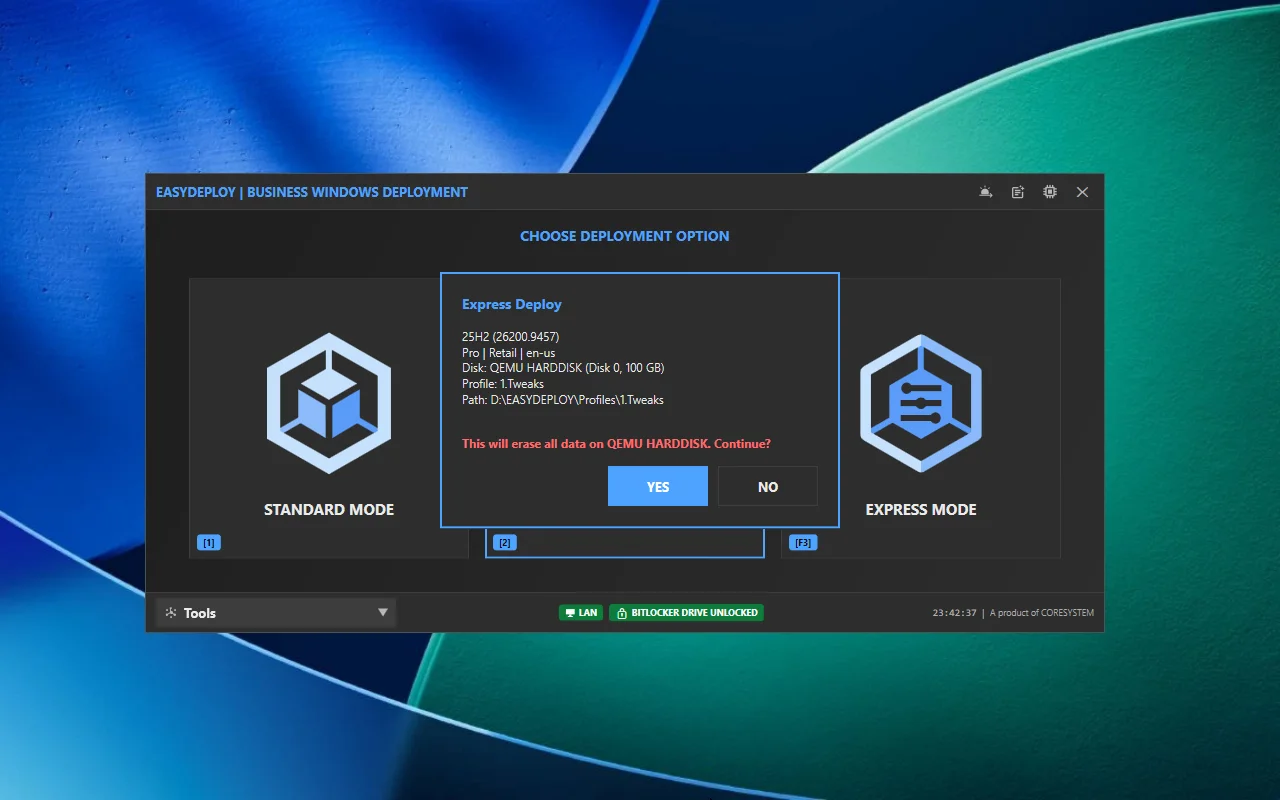Click the Tools dropdown arrow
The image size is (1280, 800).
coord(382,613)
